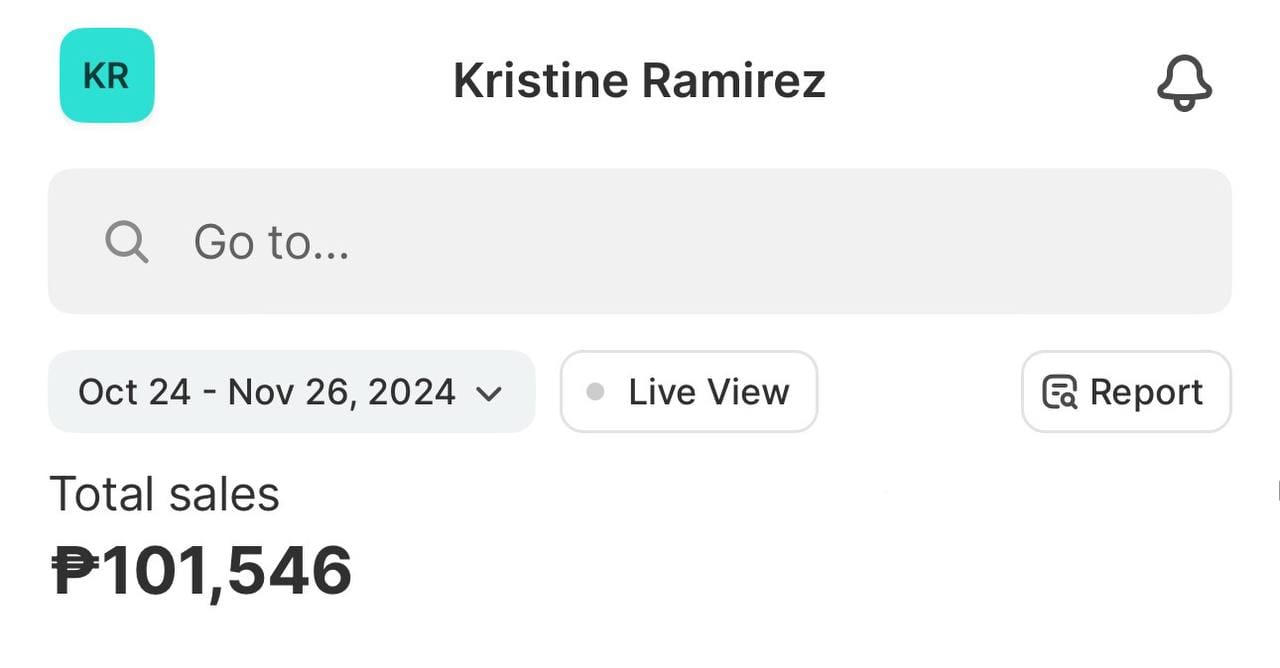Image resolution: width=1280 pixels, height=668 pixels.
Task: Click the Go to... placeholder text
Action: point(271,242)
